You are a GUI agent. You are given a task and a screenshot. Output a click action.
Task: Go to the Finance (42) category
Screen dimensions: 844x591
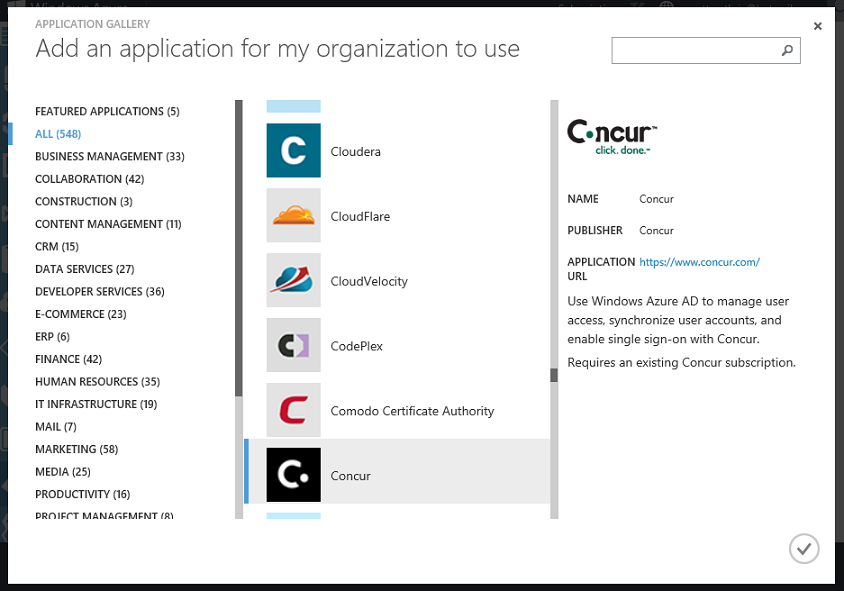[x=68, y=359]
